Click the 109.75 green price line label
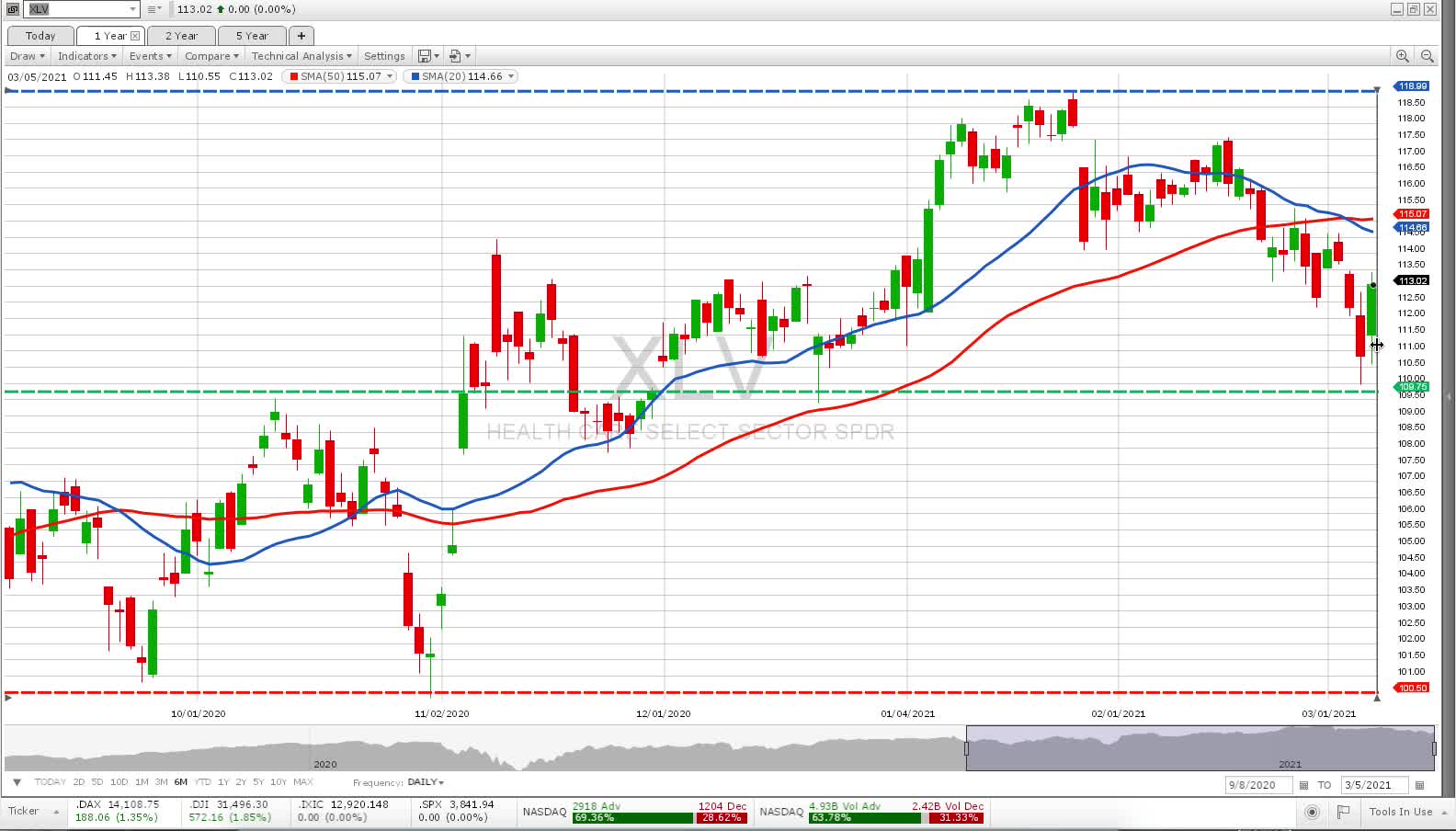 coord(1412,387)
